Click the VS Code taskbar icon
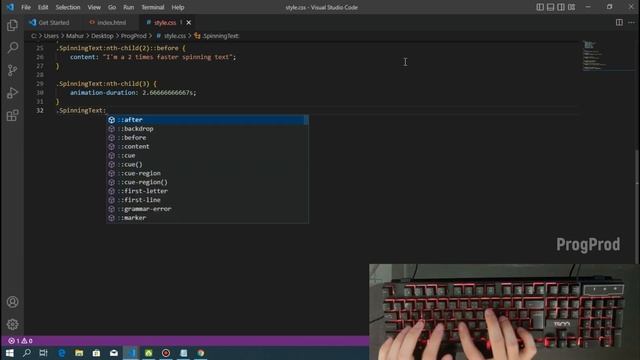Viewport: 640px width, 360px height. pyautogui.click(x=131, y=353)
